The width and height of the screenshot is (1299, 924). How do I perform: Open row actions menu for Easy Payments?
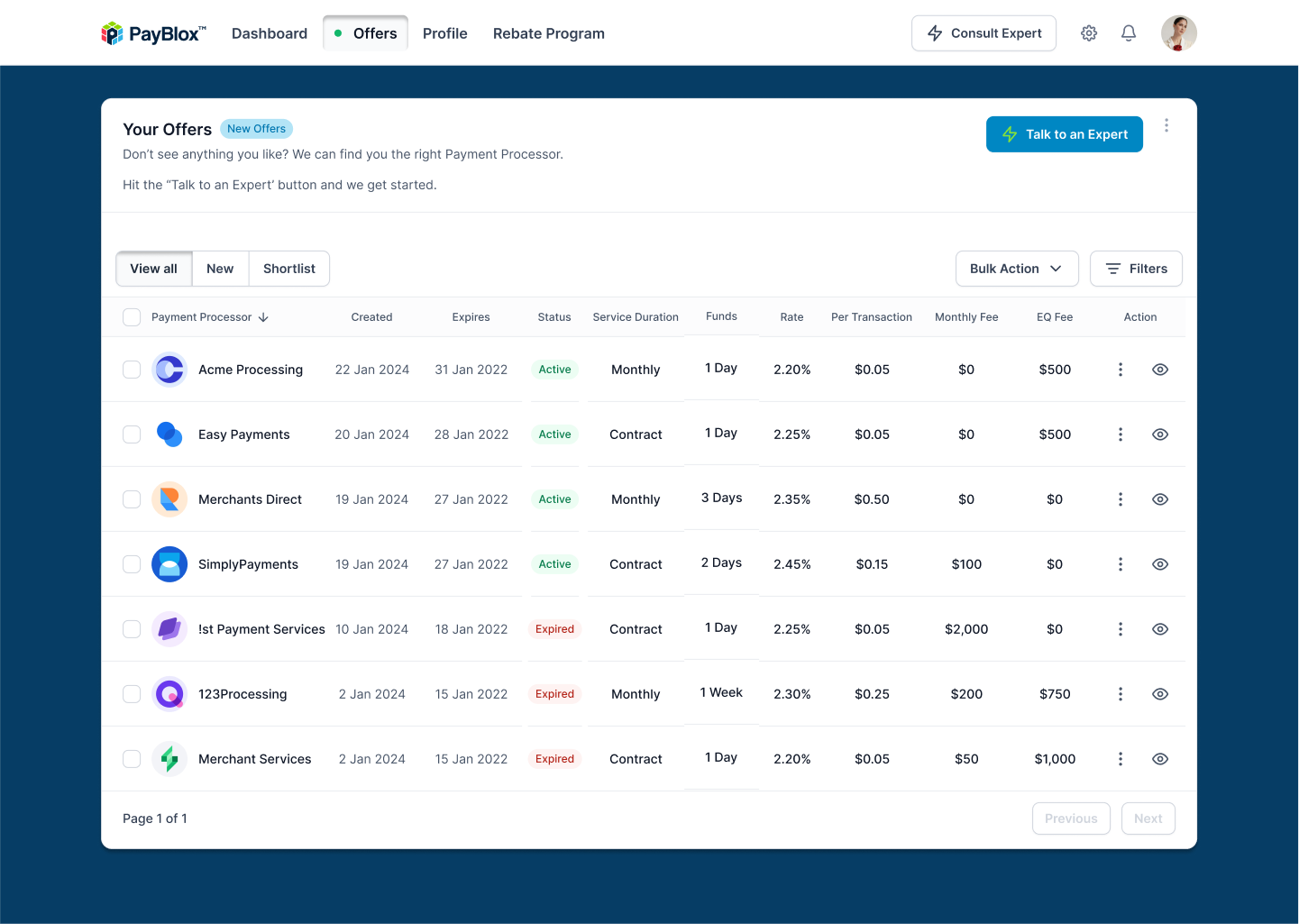(1121, 435)
